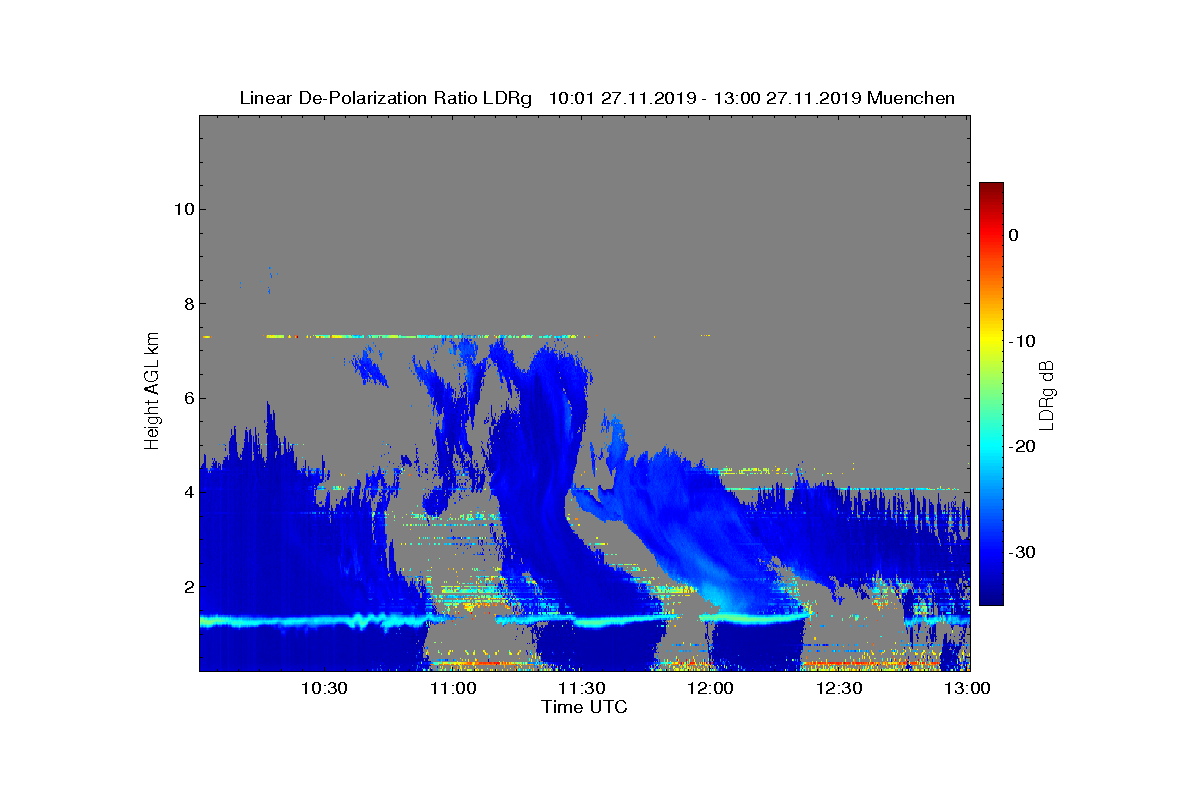Click the dark blue bottom of the colorbar

click(991, 596)
